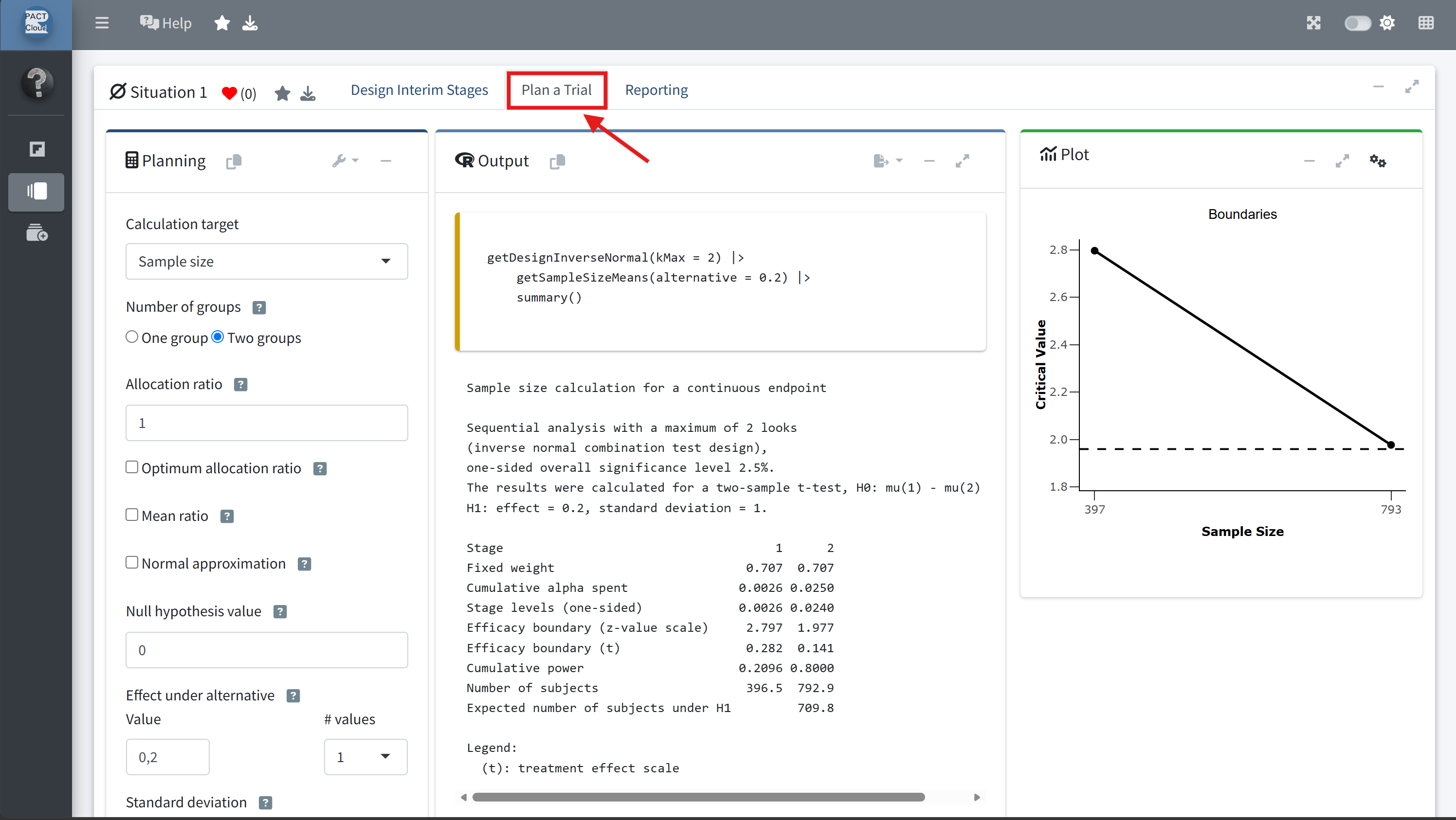Open the grid apps icon
This screenshot has width=1456, height=820.
pyautogui.click(x=1426, y=23)
